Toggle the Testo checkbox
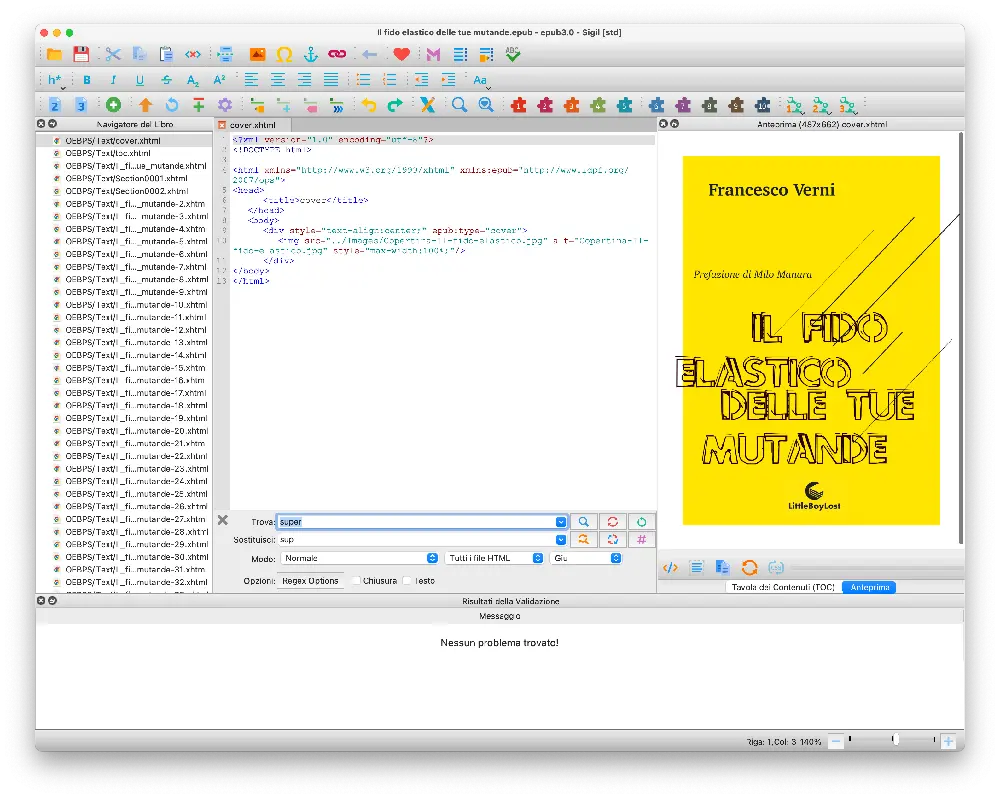Screen dimensions: 1000x798 (x=407, y=581)
